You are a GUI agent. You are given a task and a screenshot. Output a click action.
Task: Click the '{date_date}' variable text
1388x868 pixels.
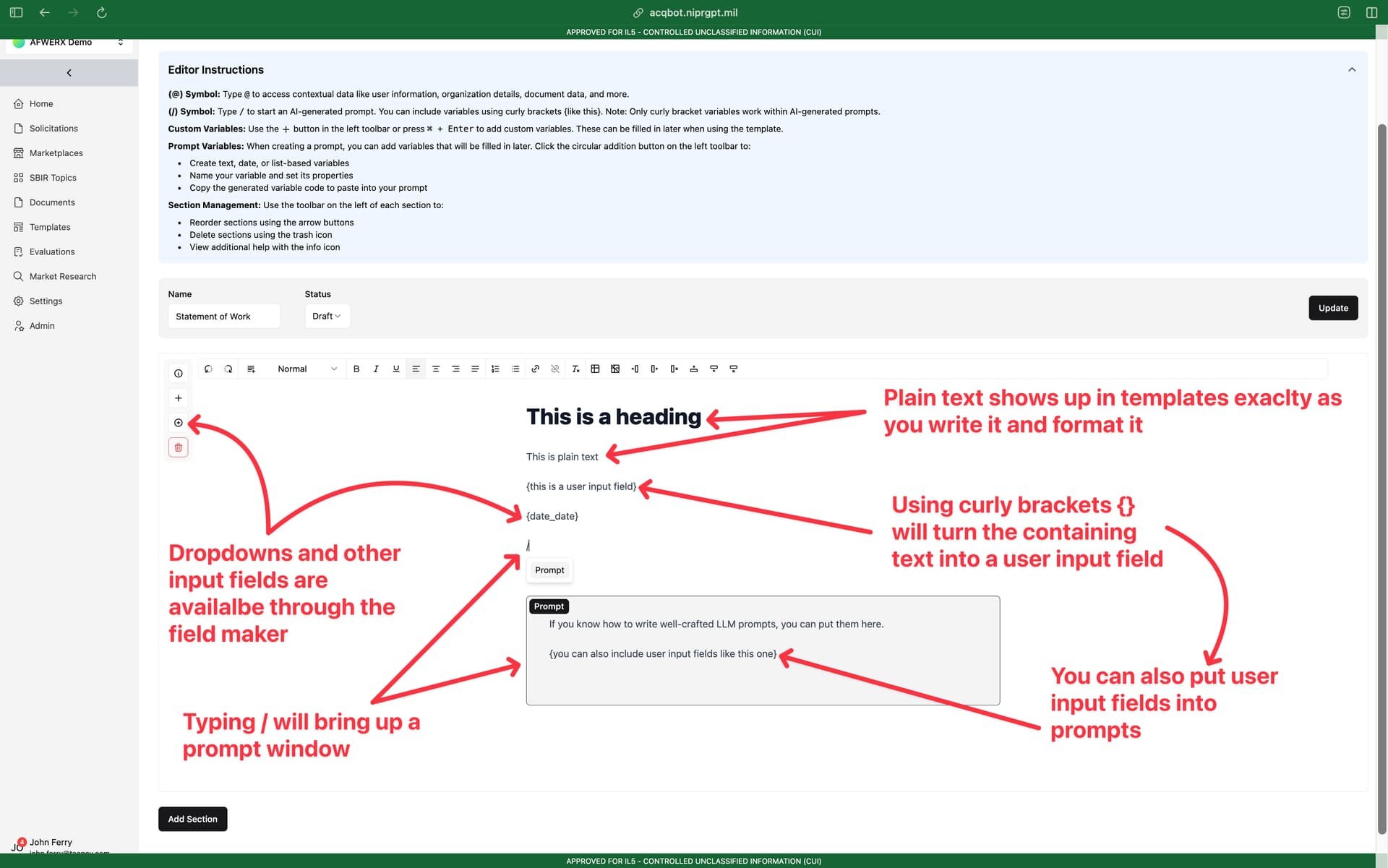tap(552, 516)
